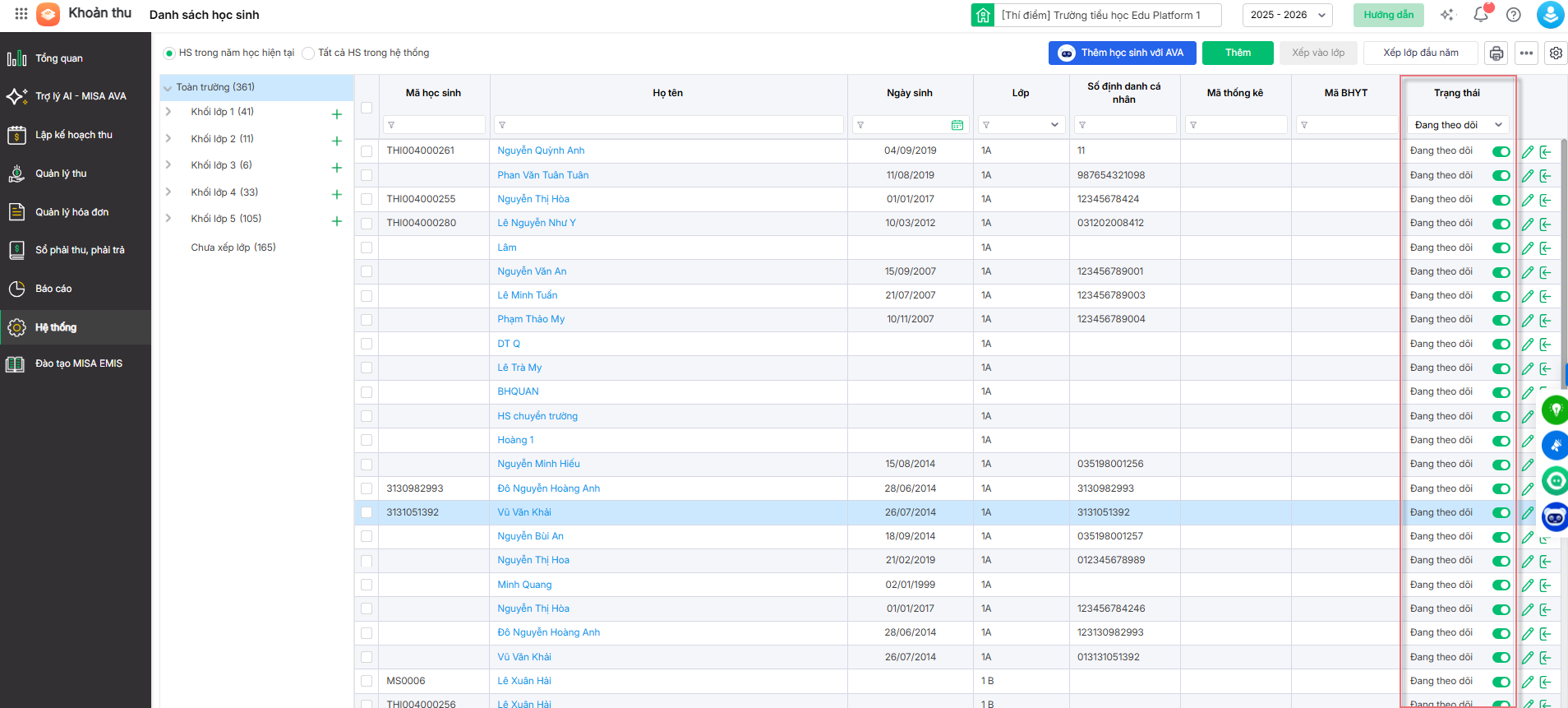Open student link Phan Văn Tuân Tuân

pos(543,175)
